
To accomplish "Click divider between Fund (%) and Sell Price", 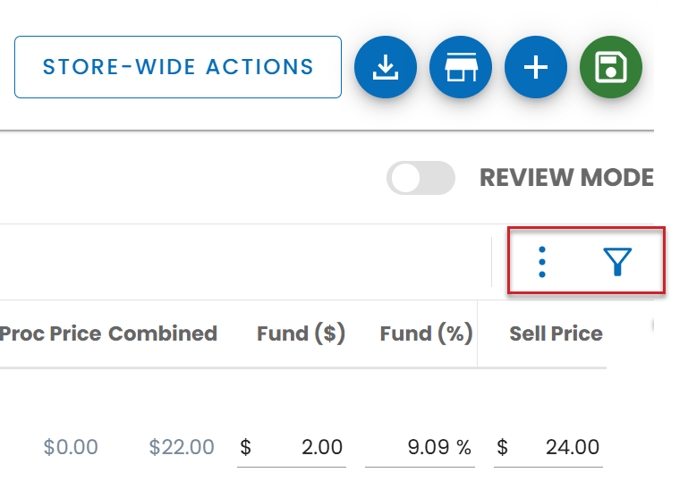I will (x=478, y=334).
